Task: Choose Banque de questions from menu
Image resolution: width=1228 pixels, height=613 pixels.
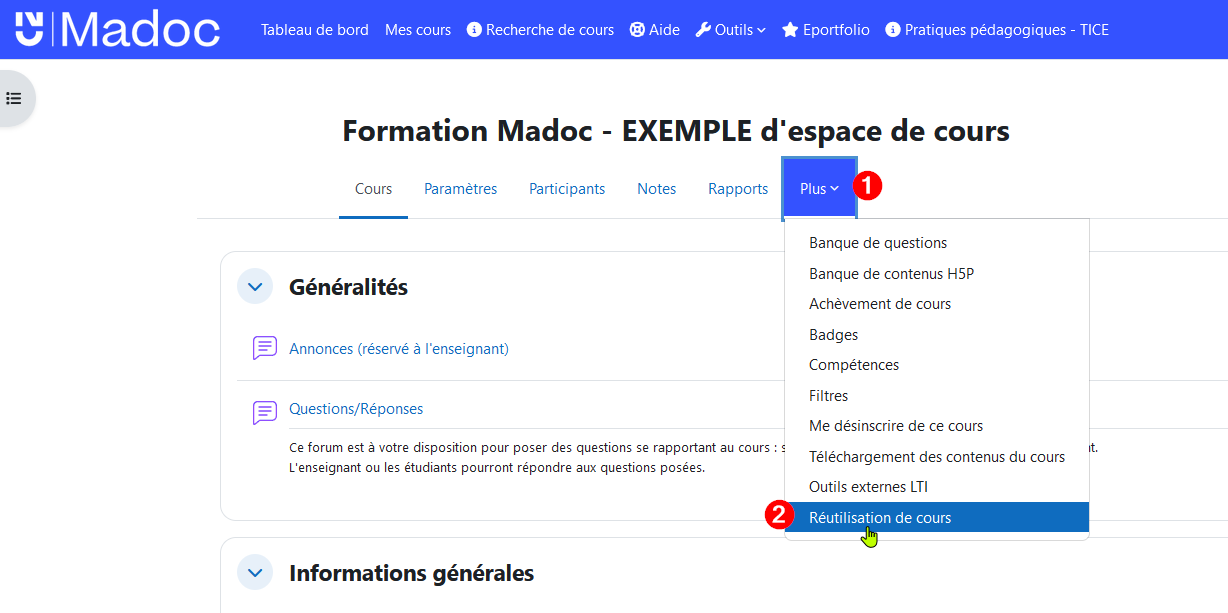Action: 878,243
